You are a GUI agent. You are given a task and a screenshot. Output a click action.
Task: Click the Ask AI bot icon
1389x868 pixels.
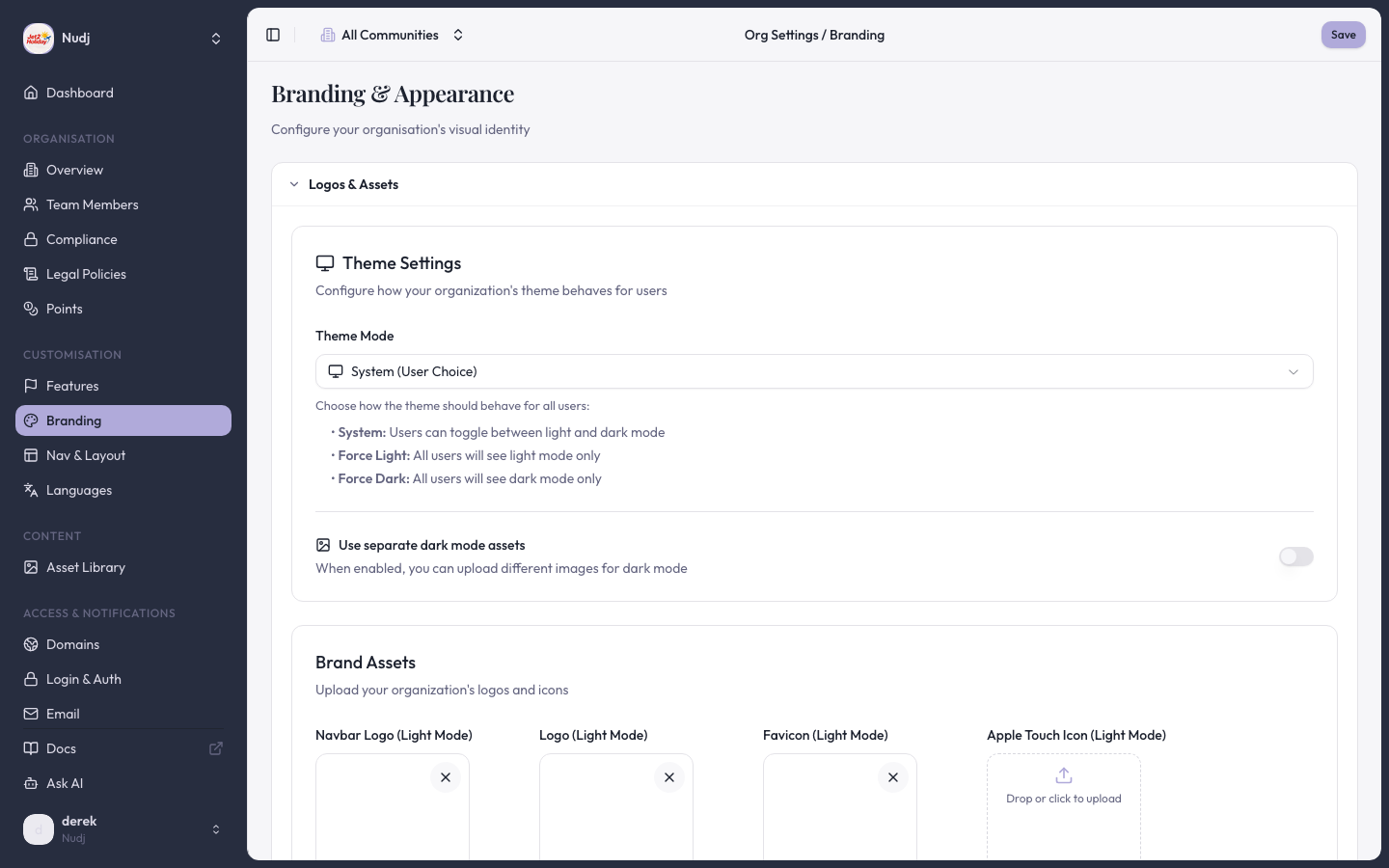(x=31, y=783)
